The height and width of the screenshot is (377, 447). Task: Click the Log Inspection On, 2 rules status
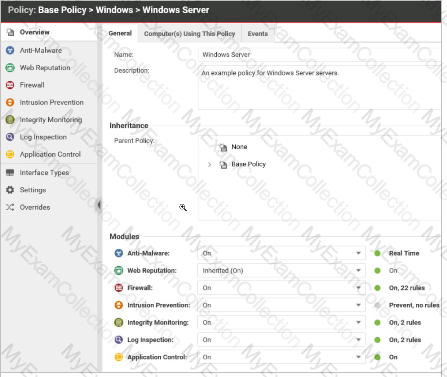pyautogui.click(x=405, y=340)
